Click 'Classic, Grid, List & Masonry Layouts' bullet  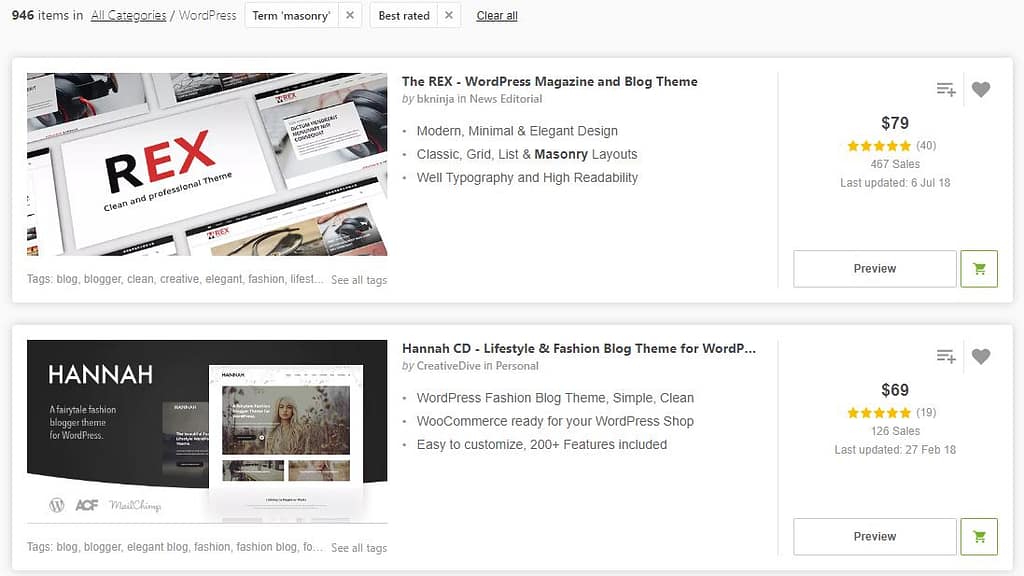[x=527, y=154]
